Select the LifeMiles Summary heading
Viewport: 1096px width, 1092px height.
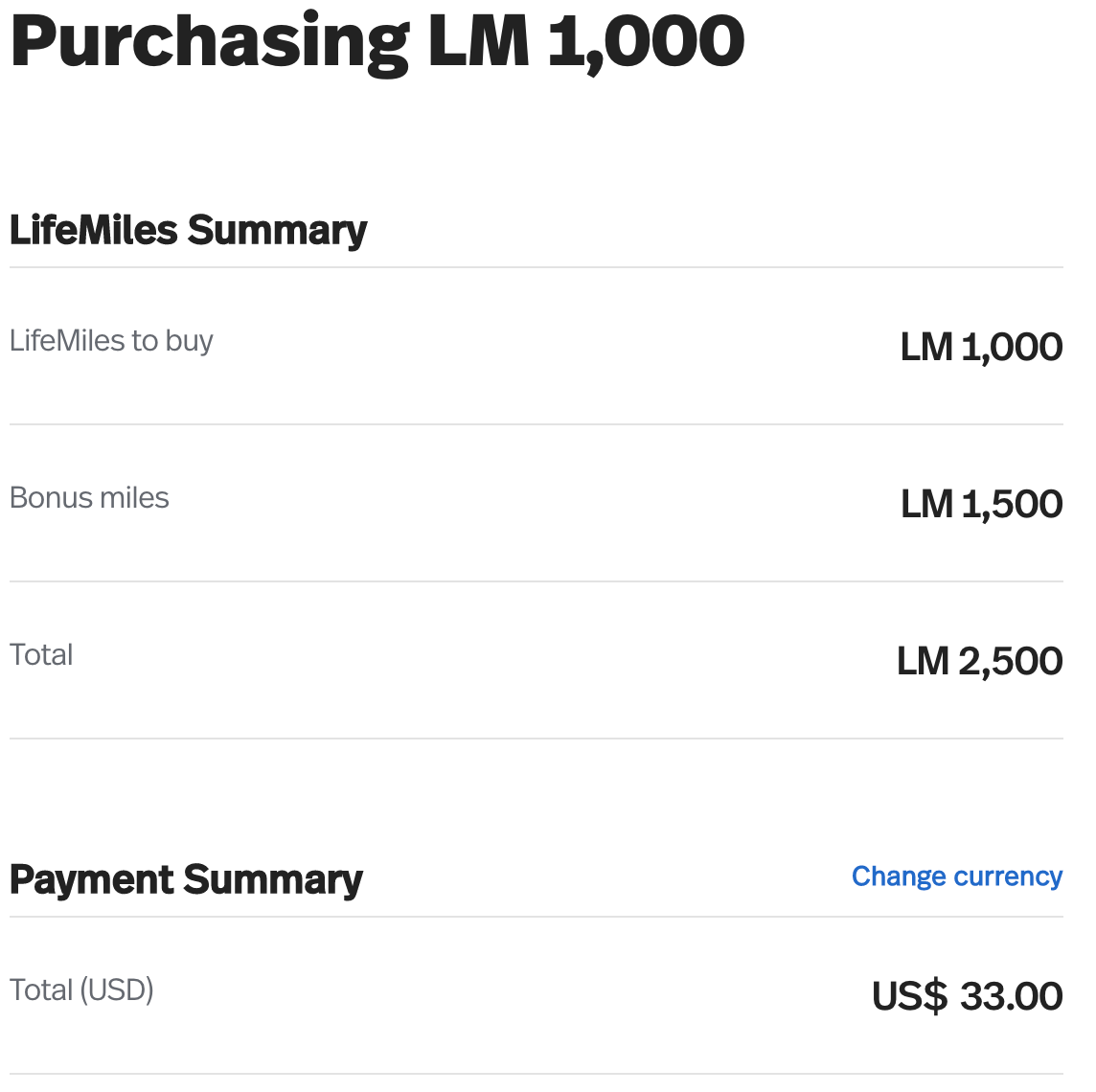(188, 229)
